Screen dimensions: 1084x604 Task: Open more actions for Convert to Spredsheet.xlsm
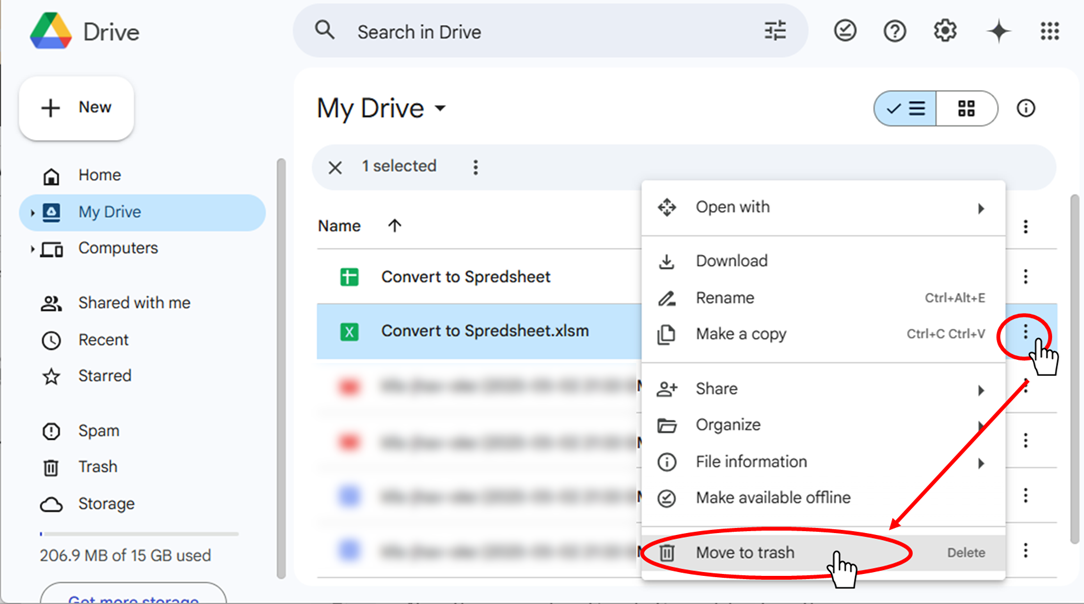[x=1026, y=332]
